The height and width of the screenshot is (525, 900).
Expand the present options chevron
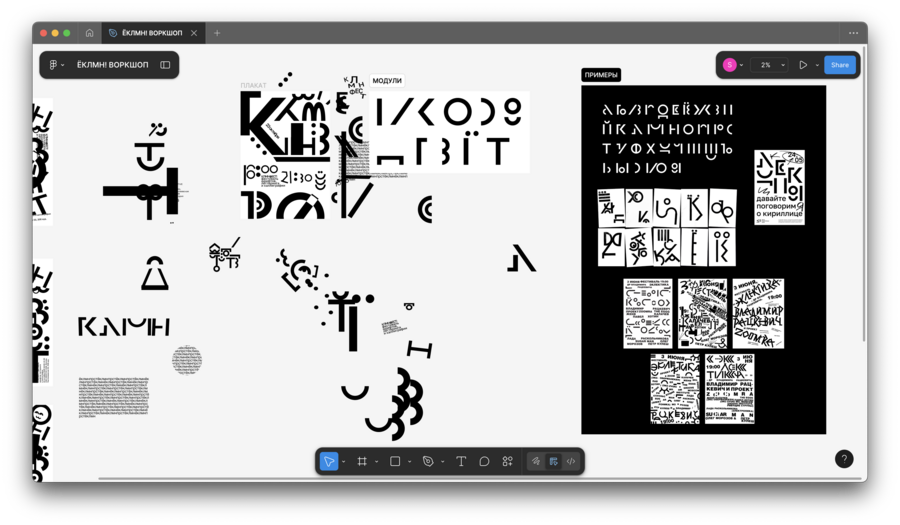click(x=817, y=65)
